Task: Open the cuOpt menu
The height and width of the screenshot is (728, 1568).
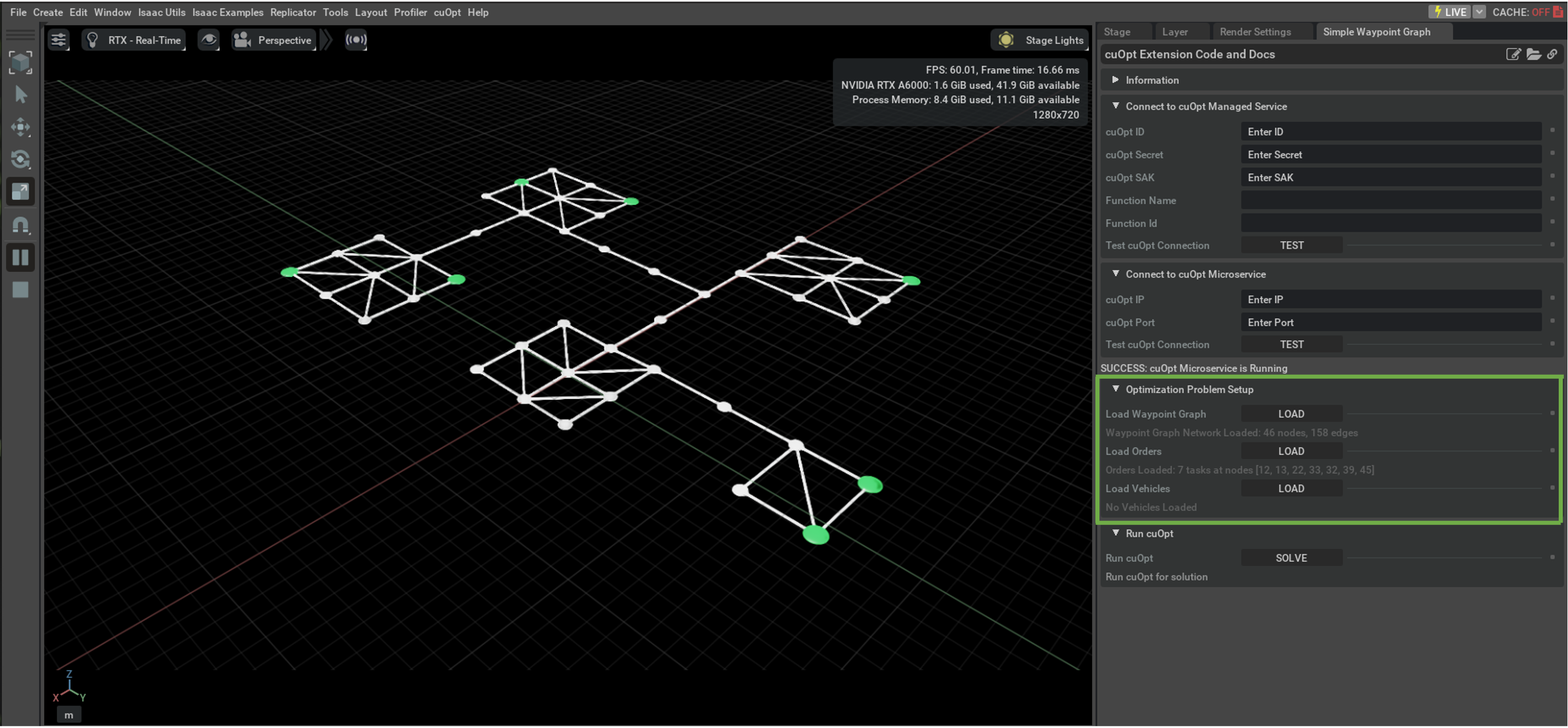Action: pyautogui.click(x=447, y=12)
